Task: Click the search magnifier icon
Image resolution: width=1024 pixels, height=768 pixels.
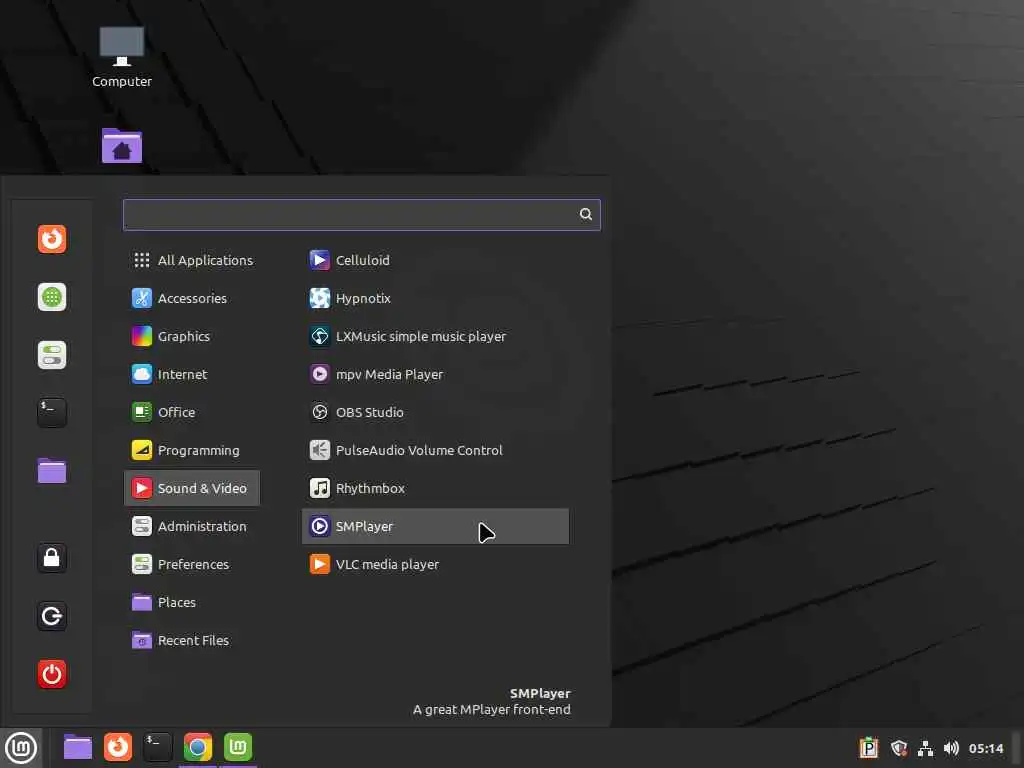Action: click(x=586, y=214)
